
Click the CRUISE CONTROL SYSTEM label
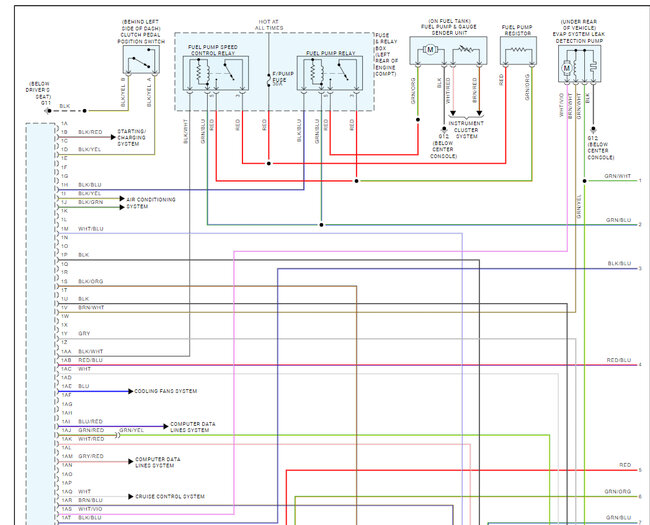click(170, 496)
